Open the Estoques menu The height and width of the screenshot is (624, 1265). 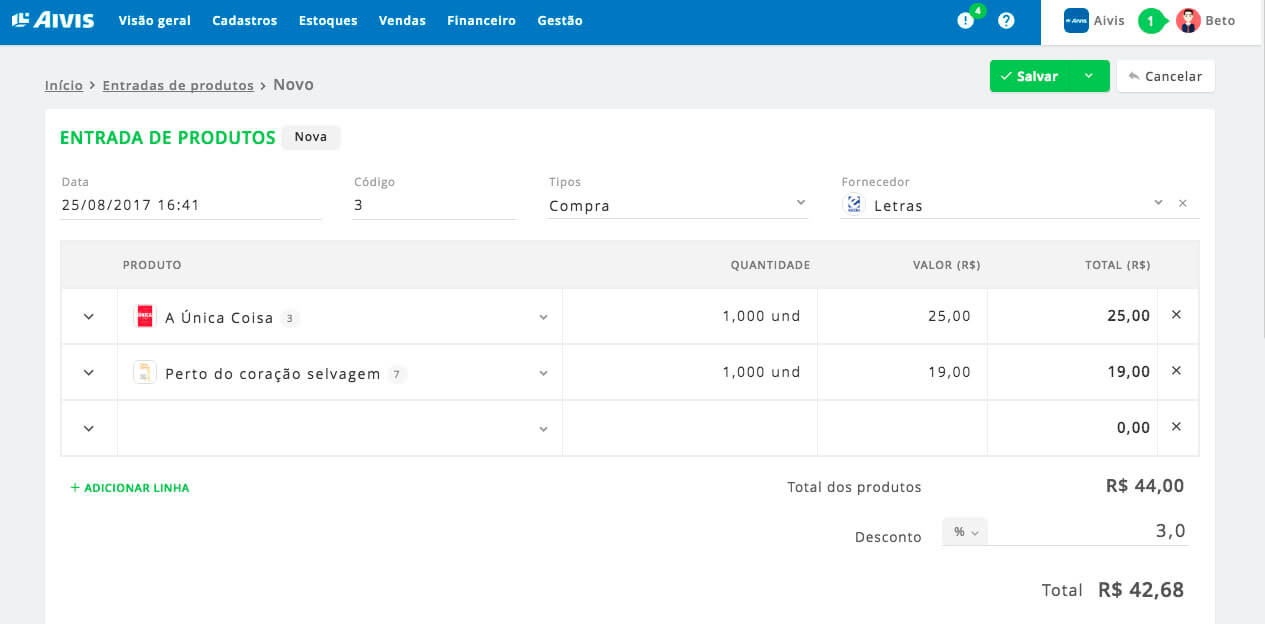pos(328,20)
